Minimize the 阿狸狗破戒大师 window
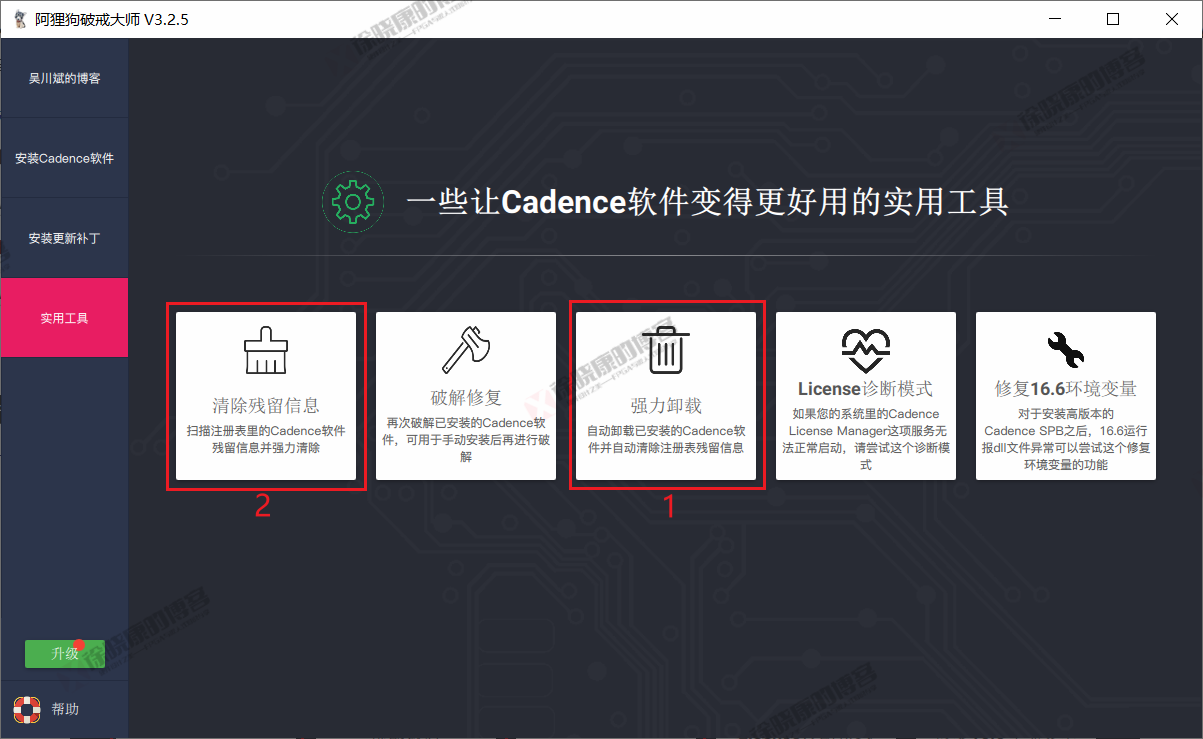1203x739 pixels. coord(1056,19)
